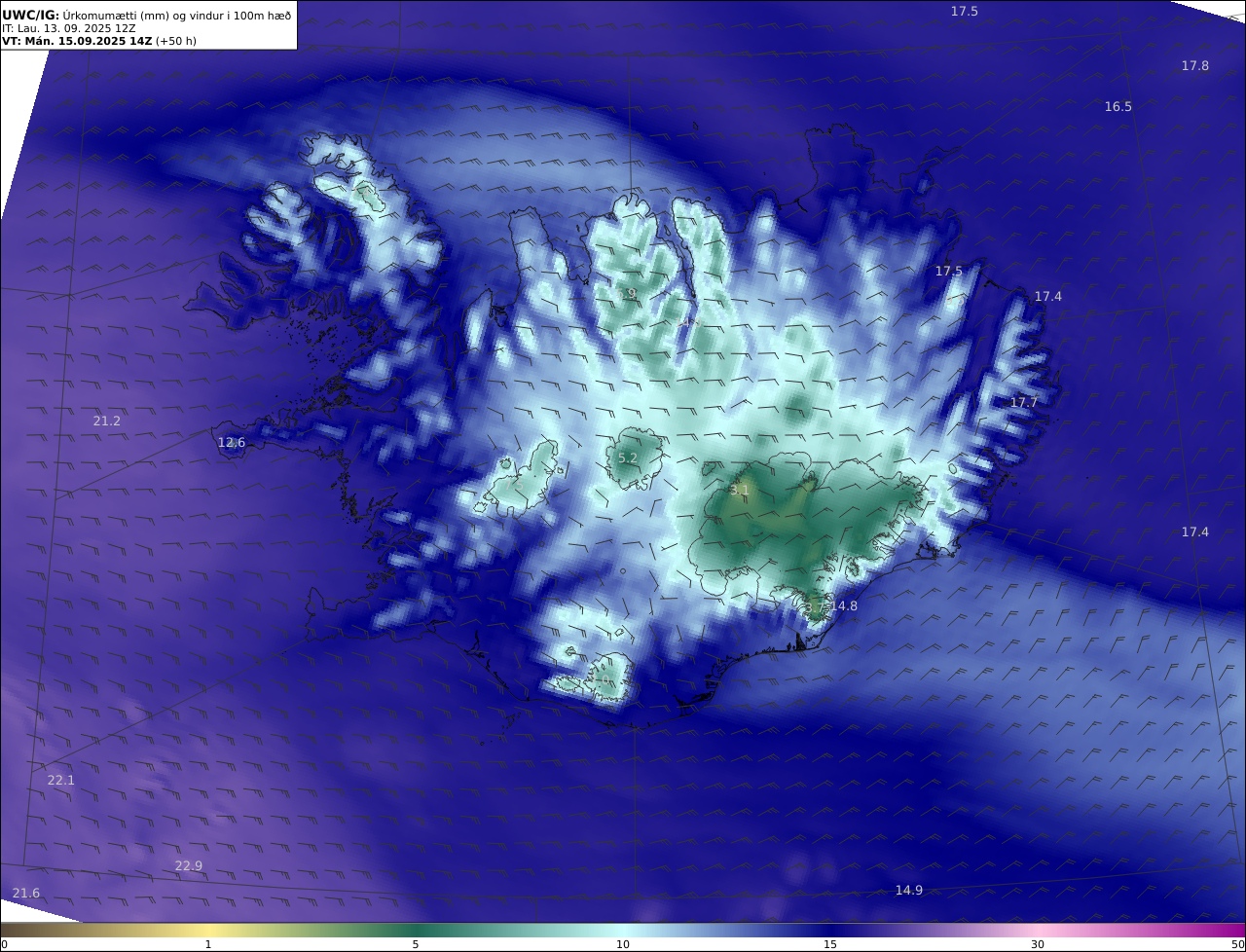The height and width of the screenshot is (952, 1246).
Task: Click the 'IT: Lau. 13. 09. 2025 12Z' line
Action: [69, 28]
